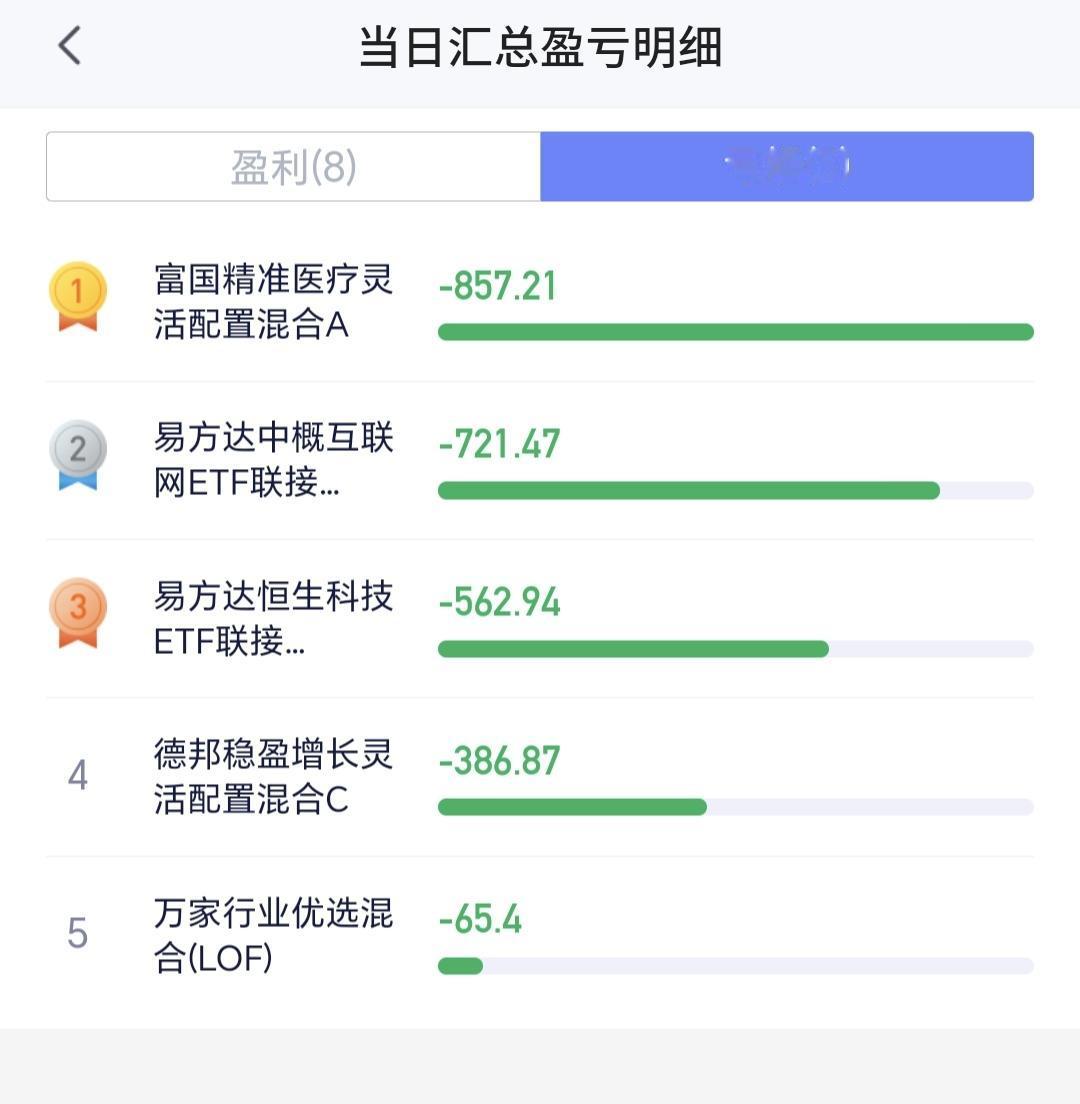
Task: Click the silver rank 2 medal
Action: pyautogui.click(x=77, y=455)
